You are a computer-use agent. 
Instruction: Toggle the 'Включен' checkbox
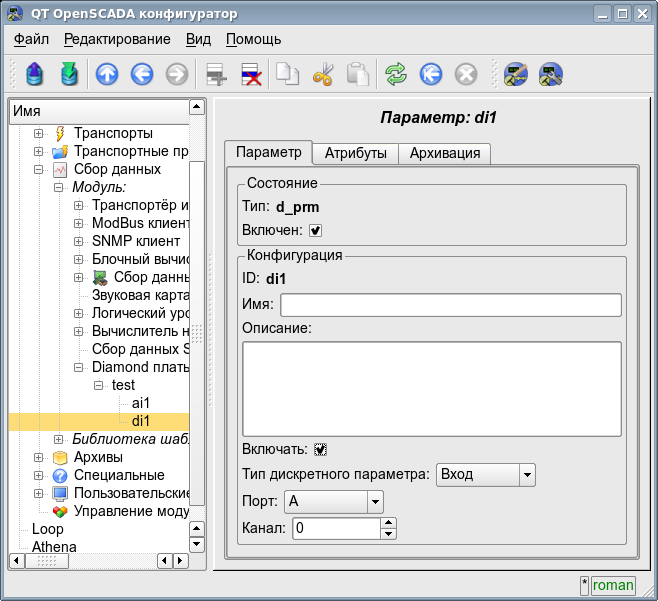tap(315, 230)
